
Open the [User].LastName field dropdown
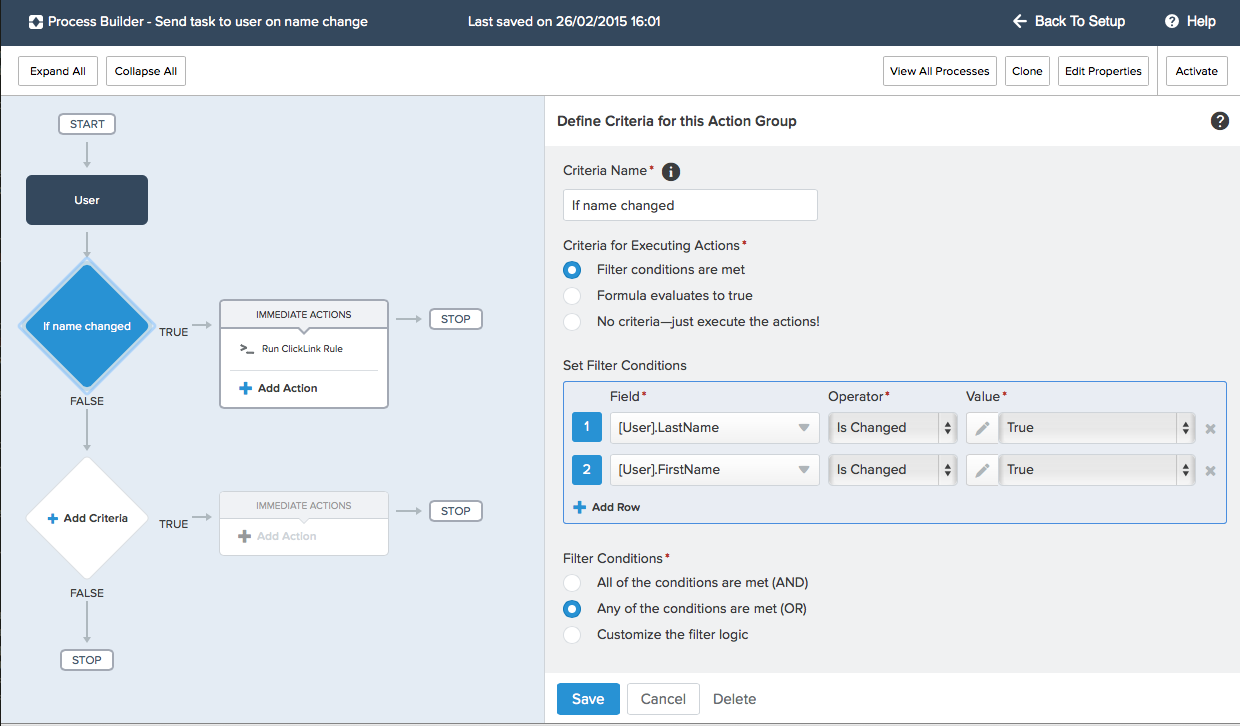tap(714, 427)
